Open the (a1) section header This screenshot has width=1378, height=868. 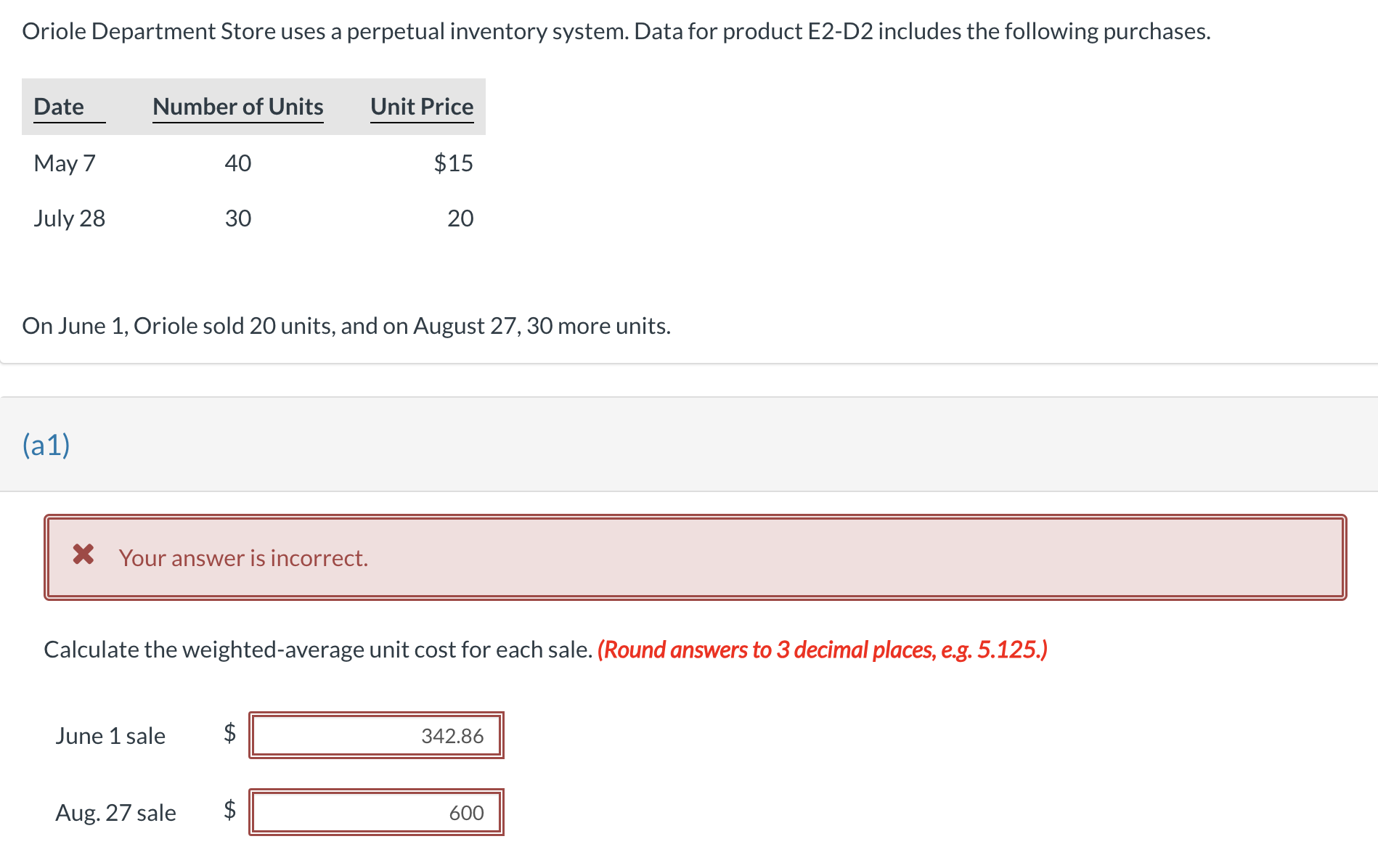coord(45,443)
